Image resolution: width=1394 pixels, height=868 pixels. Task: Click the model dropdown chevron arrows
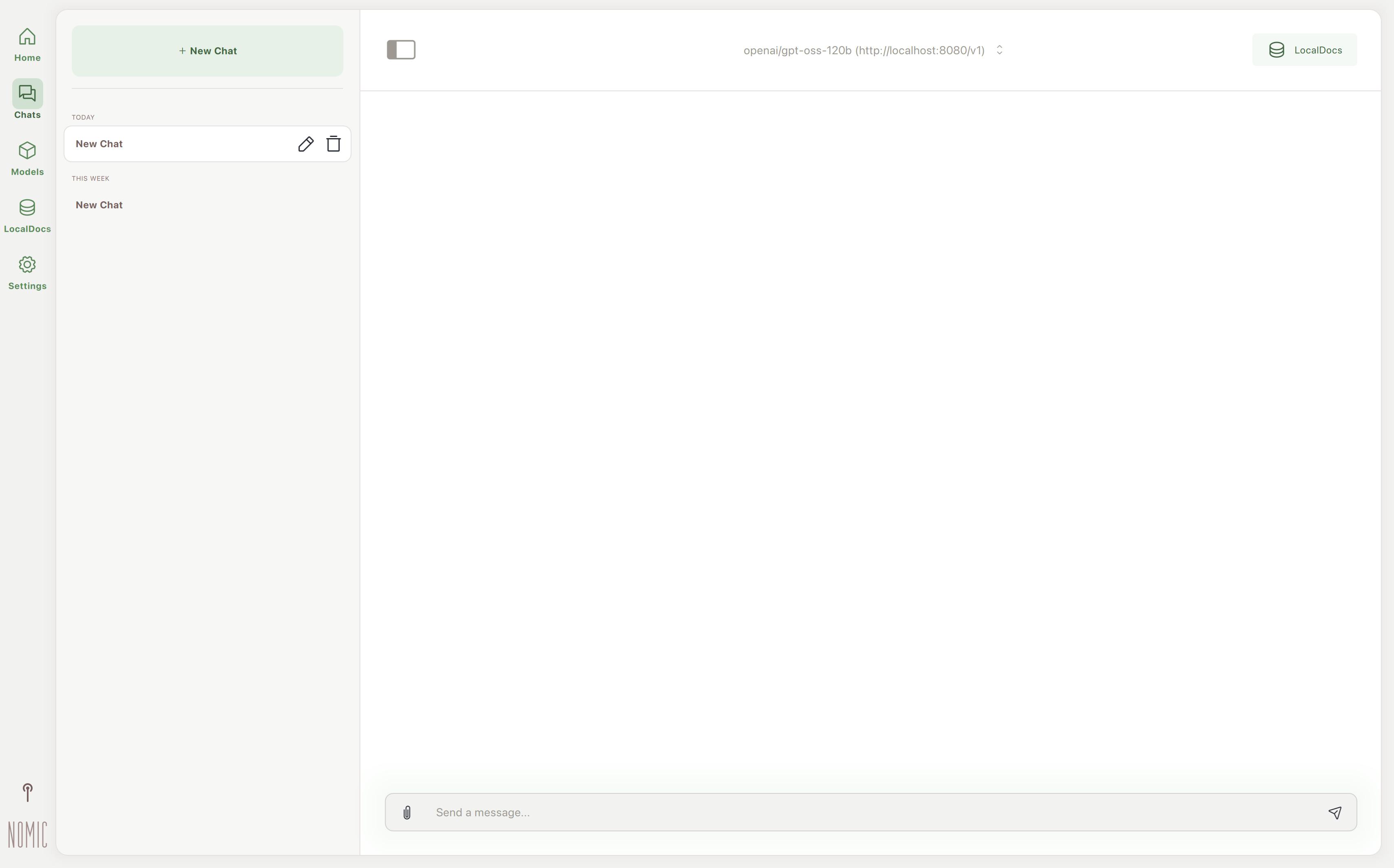tap(999, 51)
